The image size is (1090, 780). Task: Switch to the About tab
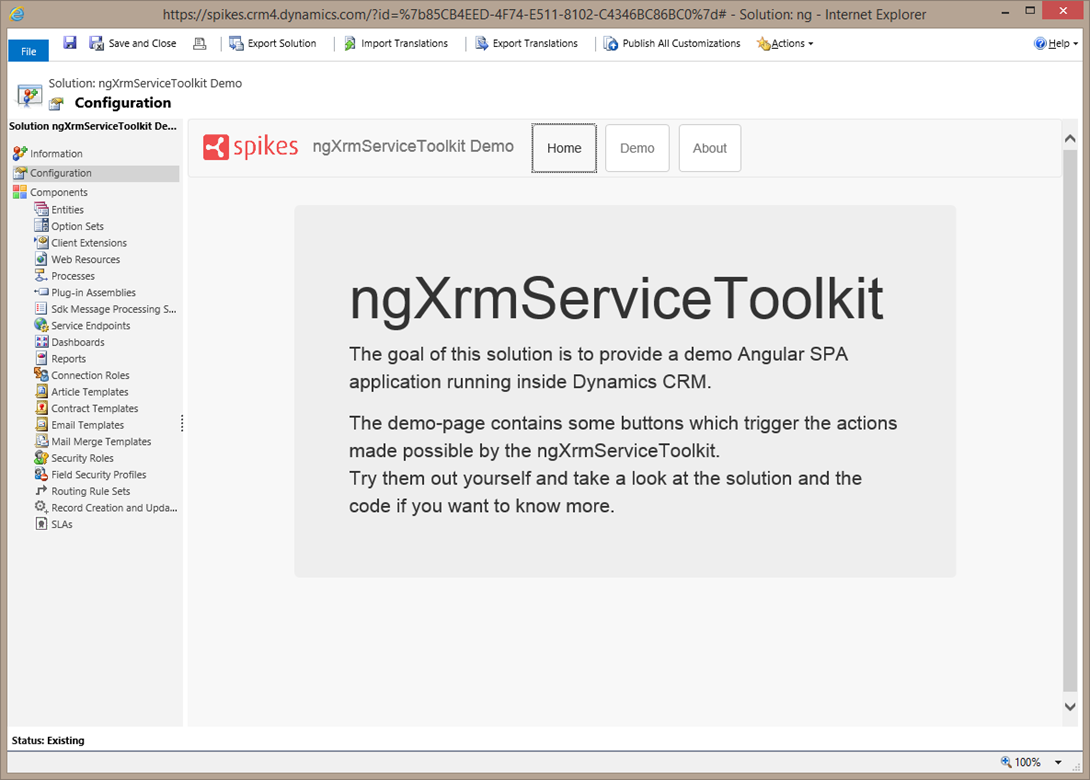coord(710,148)
